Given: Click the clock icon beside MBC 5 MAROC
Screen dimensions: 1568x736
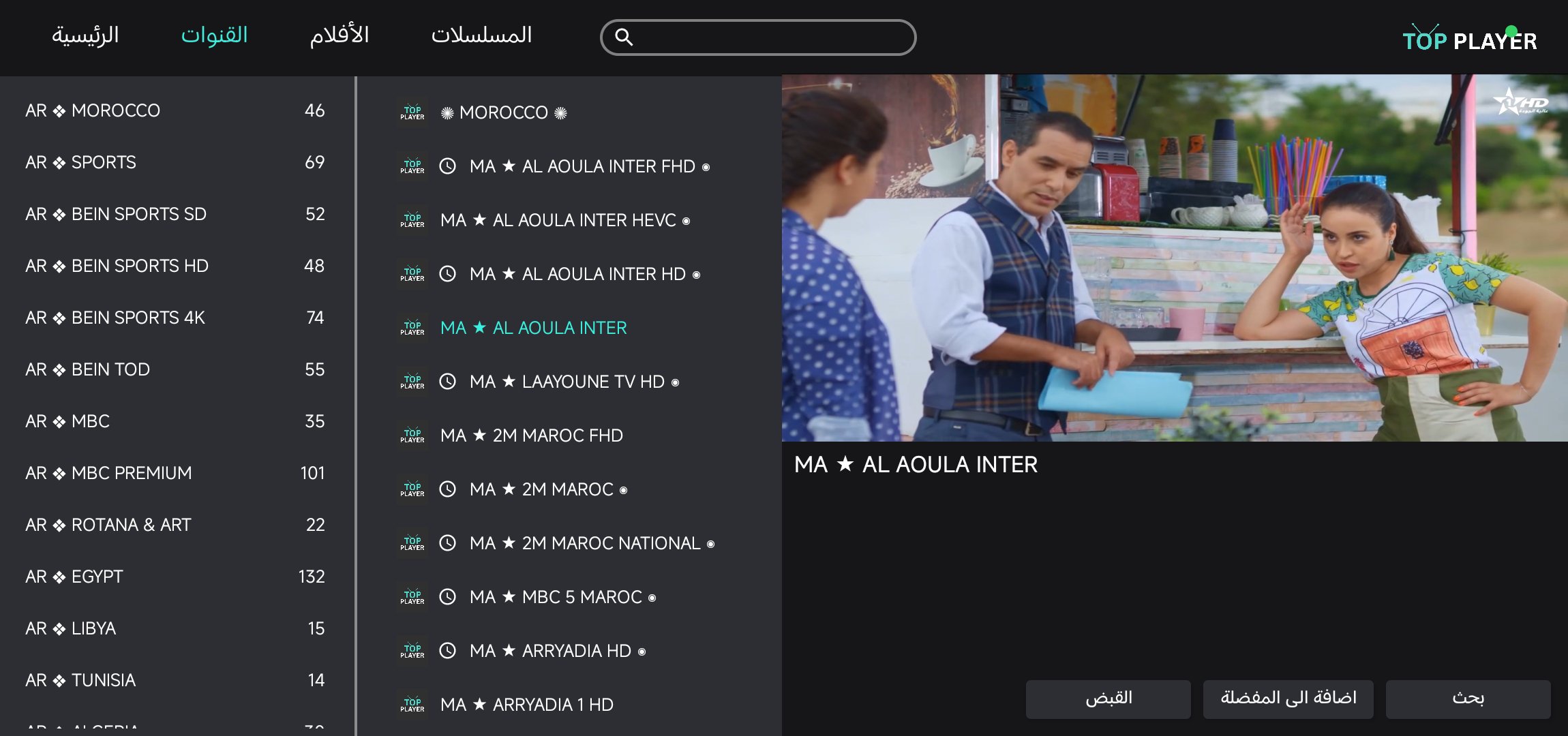Looking at the screenshot, I should click(x=447, y=597).
